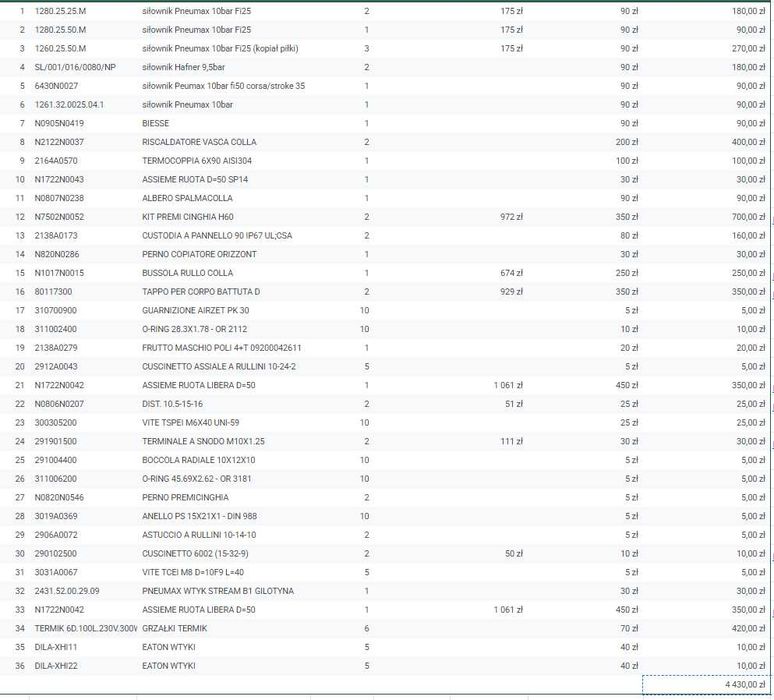This screenshot has width=774, height=700.
Task: Select the 700,00 zł total cell
Action: tap(748, 217)
